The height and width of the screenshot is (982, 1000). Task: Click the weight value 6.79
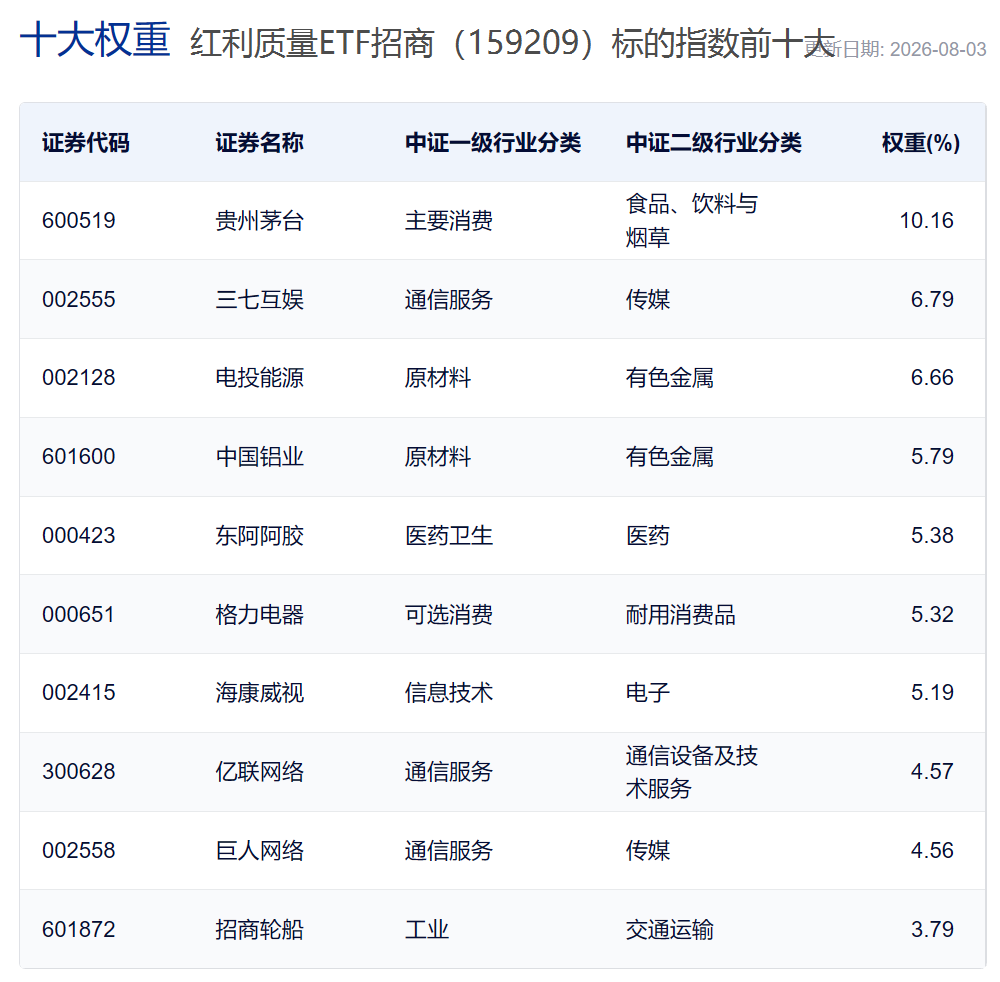click(x=932, y=299)
